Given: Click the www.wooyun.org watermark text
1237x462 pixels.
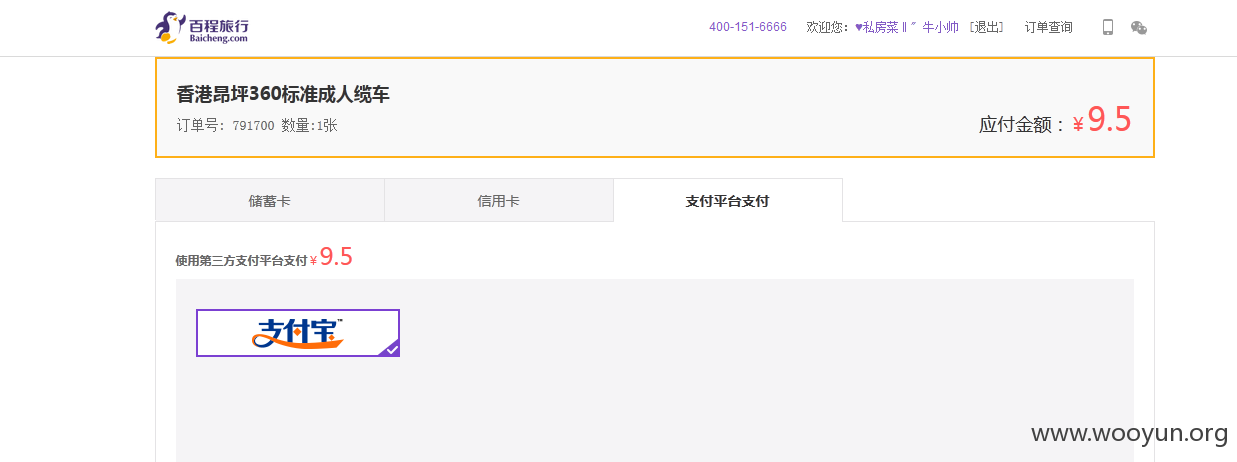Looking at the screenshot, I should tap(1130, 433).
